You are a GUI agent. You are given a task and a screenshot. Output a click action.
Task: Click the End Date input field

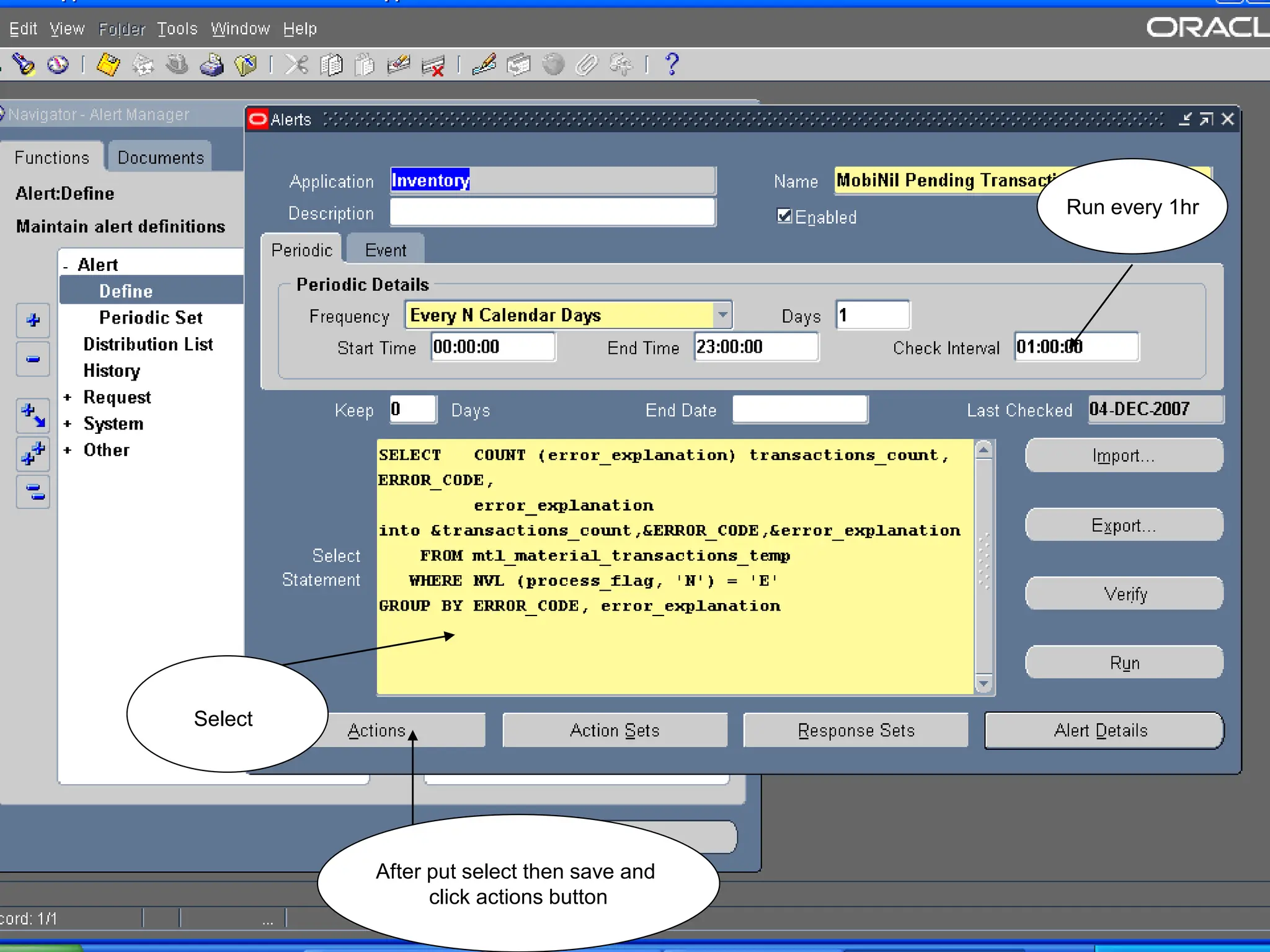click(800, 410)
